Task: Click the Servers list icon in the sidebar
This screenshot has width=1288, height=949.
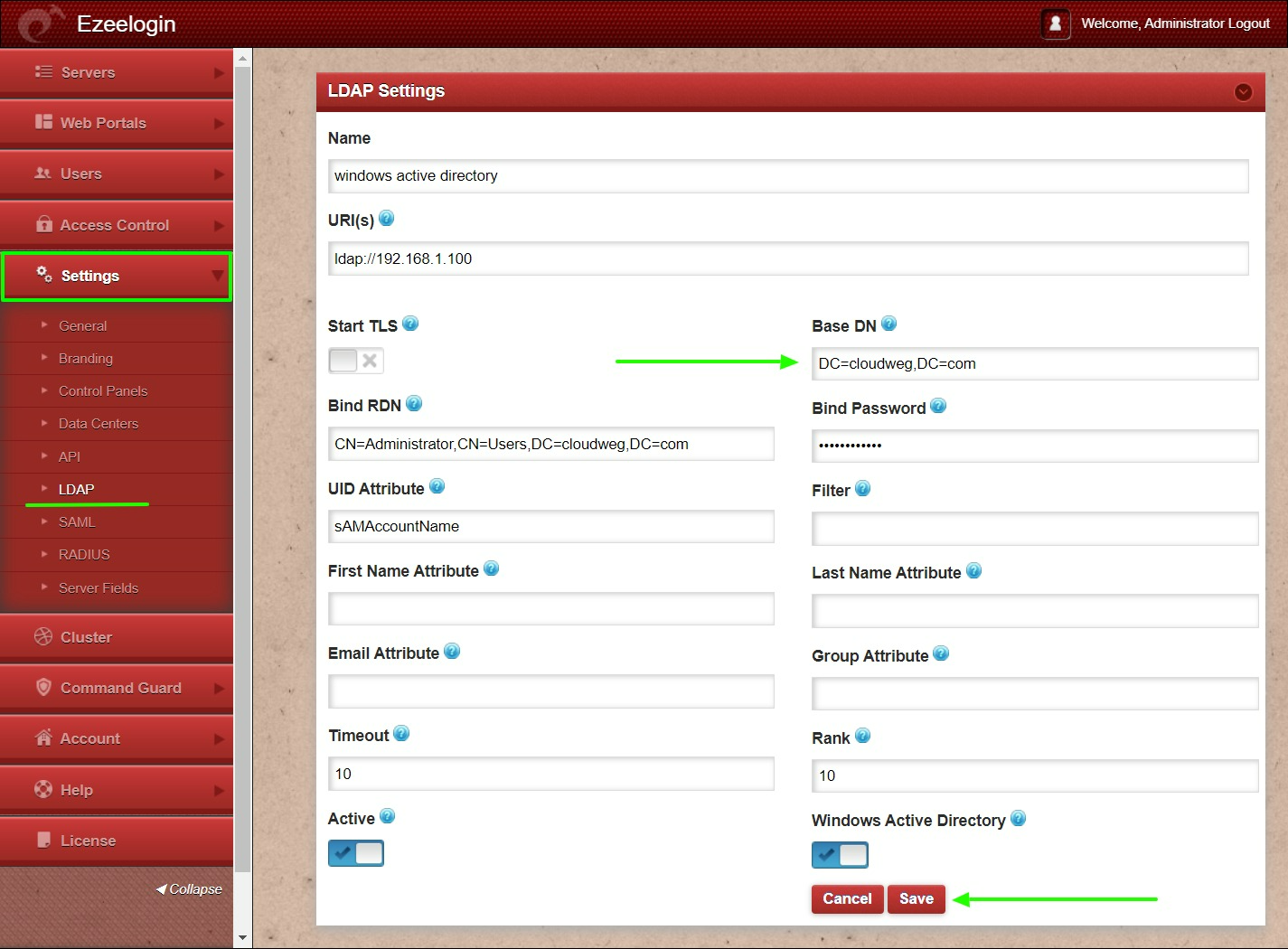Action: [x=43, y=71]
